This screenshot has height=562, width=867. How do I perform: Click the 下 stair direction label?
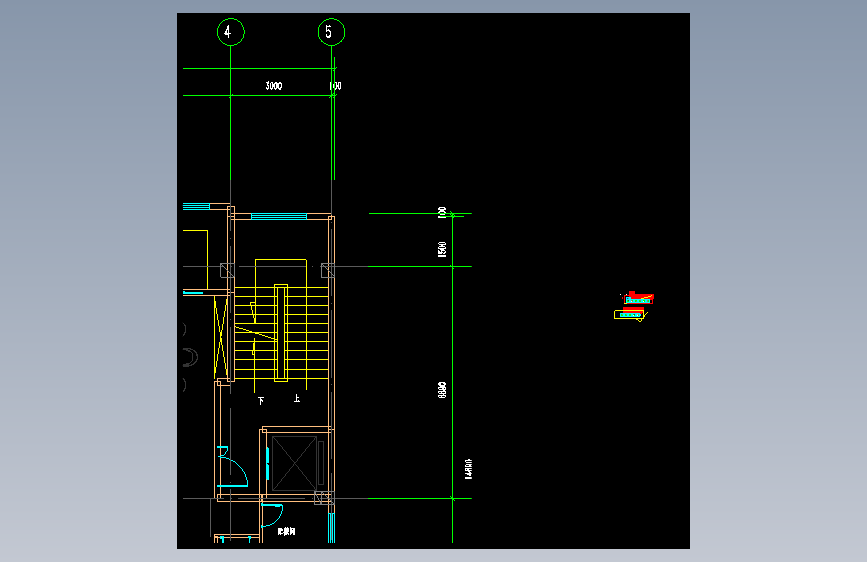tap(261, 401)
